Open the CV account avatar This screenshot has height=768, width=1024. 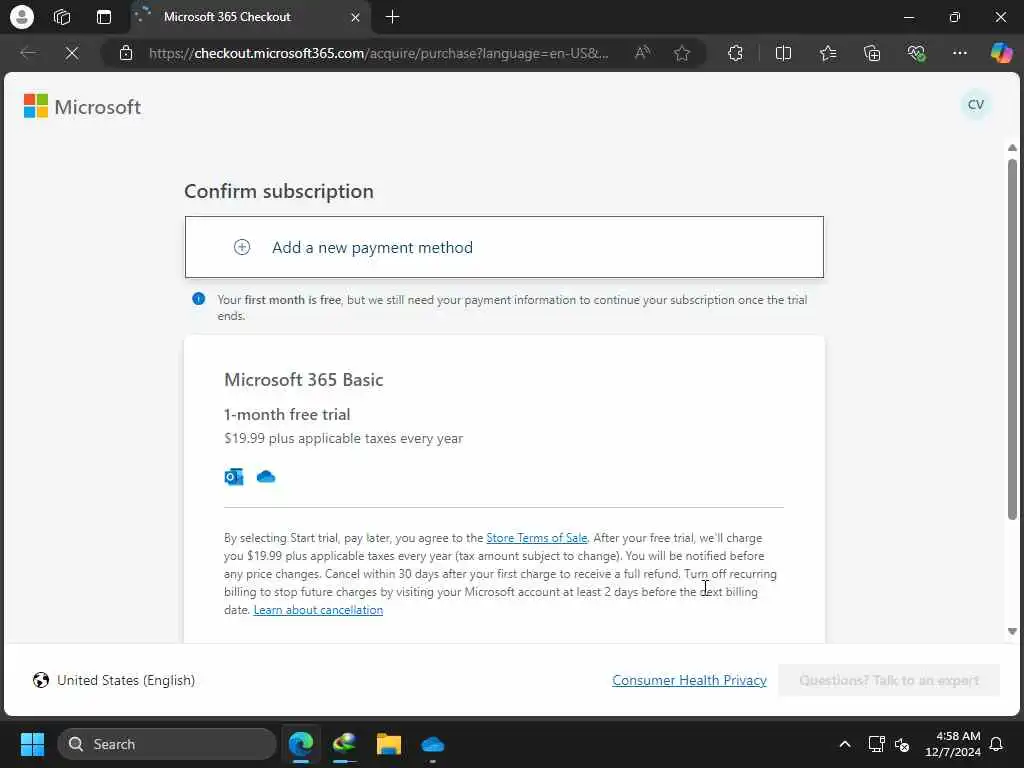[x=976, y=104]
